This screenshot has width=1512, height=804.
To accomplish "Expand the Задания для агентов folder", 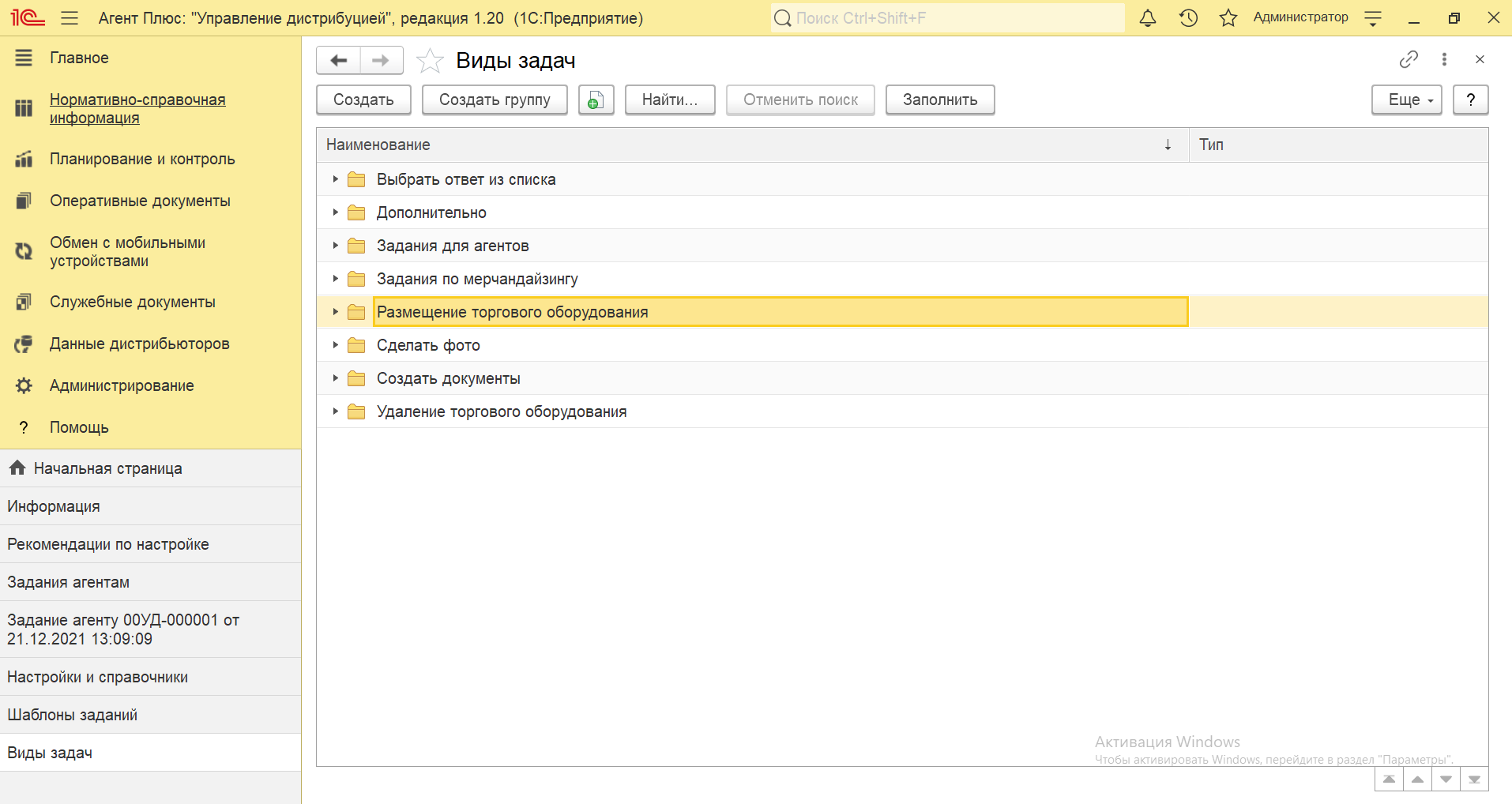I will tap(335, 246).
